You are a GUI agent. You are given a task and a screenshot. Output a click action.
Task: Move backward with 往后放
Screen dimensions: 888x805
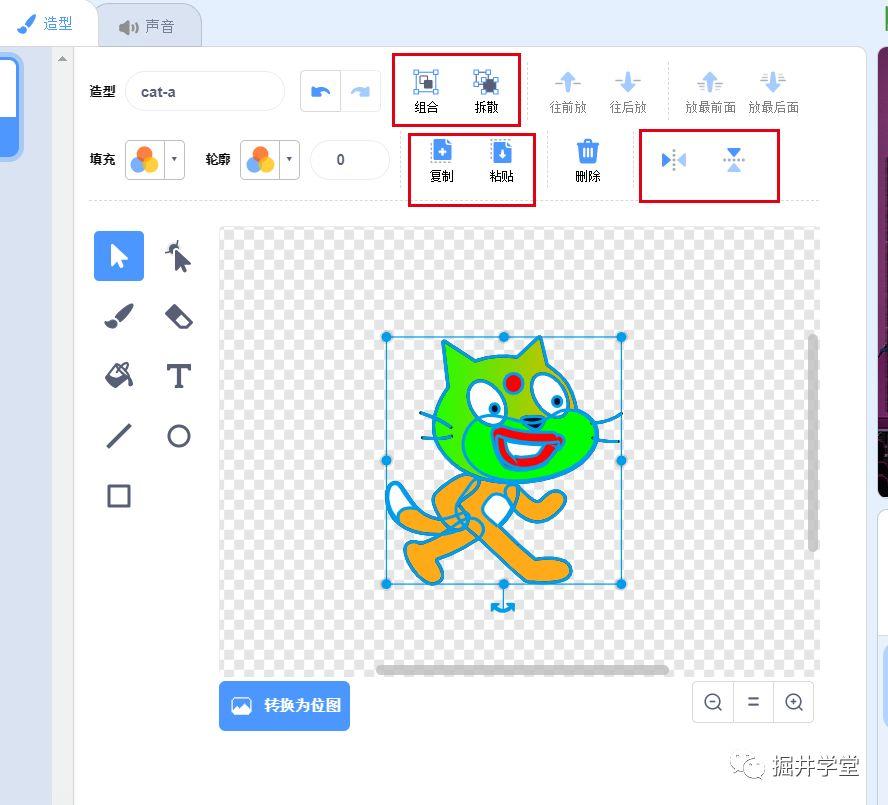click(x=627, y=92)
